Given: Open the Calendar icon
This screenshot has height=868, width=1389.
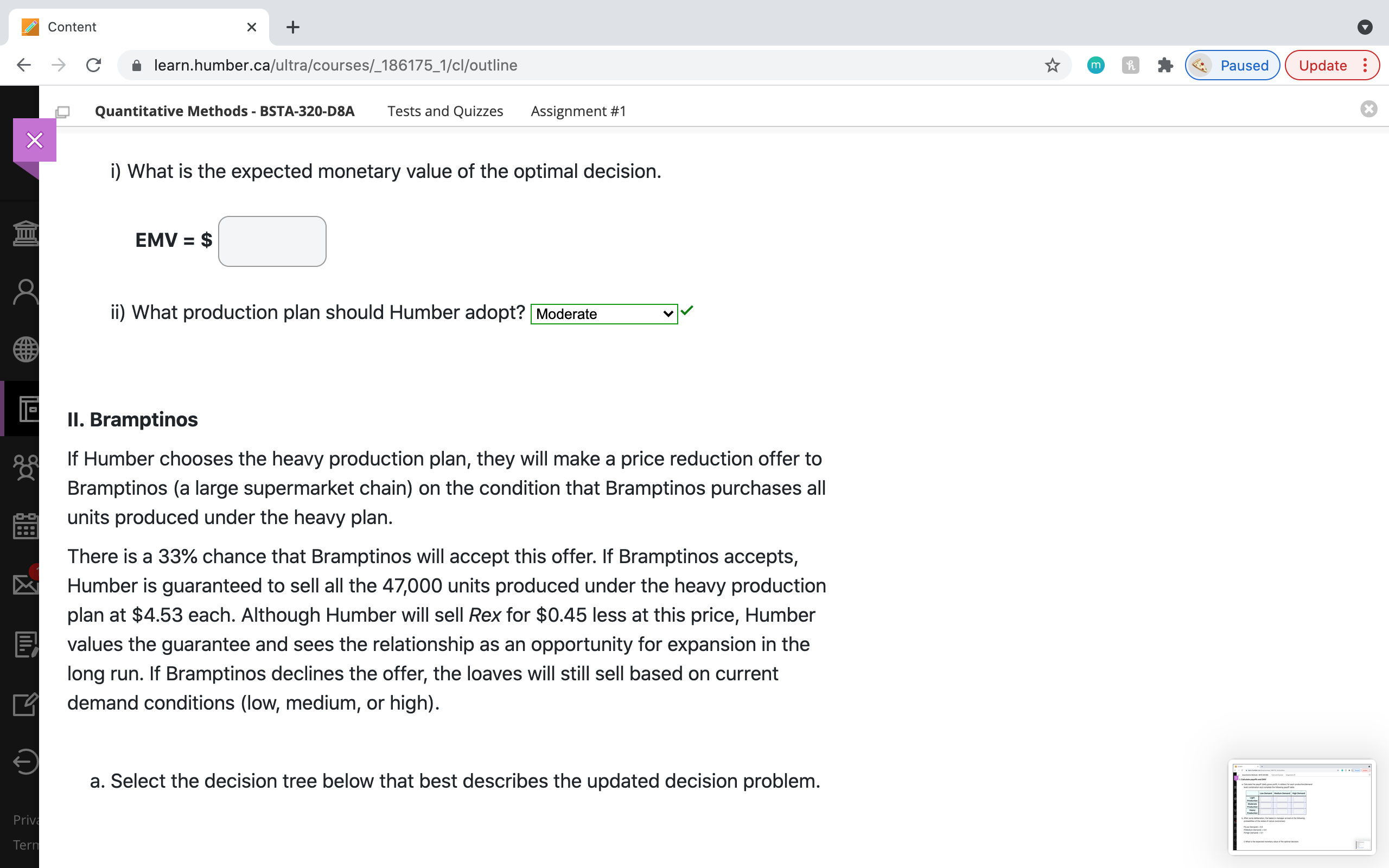Looking at the screenshot, I should click(26, 524).
